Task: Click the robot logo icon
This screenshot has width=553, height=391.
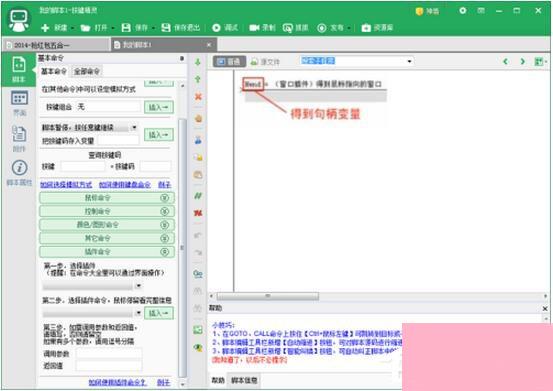Action: pyautogui.click(x=19, y=20)
